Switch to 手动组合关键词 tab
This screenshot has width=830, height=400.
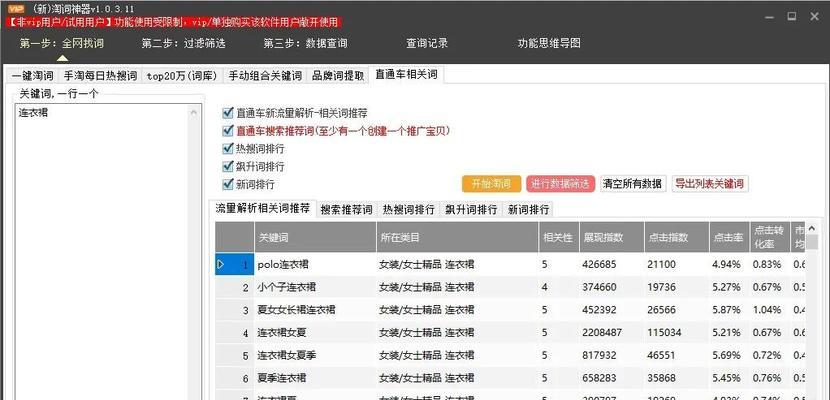265,76
